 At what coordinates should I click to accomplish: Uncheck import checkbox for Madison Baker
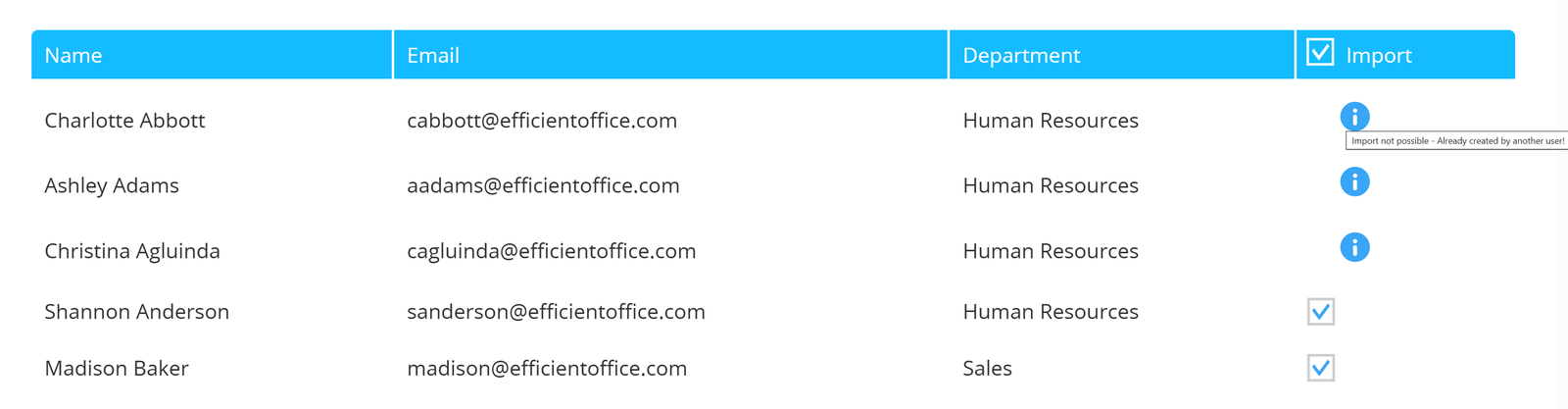(1321, 368)
